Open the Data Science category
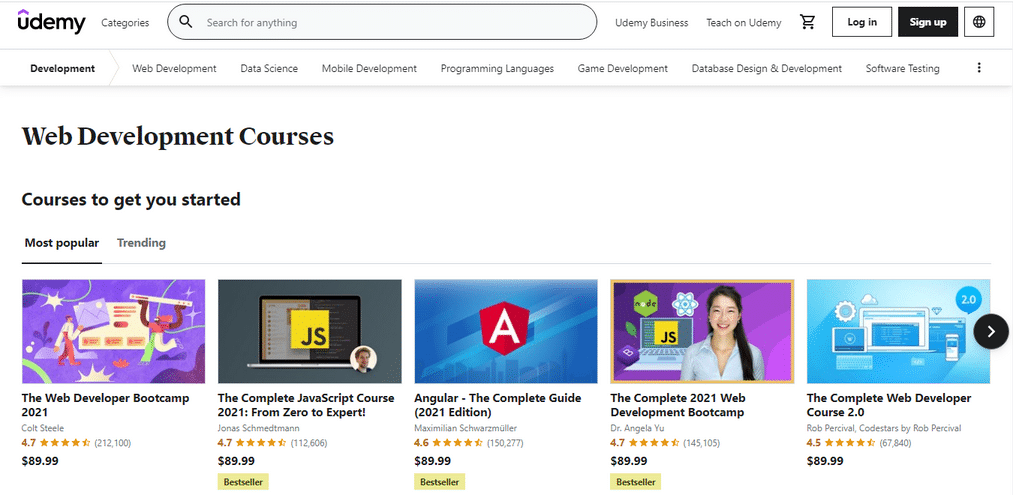1013x495 pixels. (269, 68)
